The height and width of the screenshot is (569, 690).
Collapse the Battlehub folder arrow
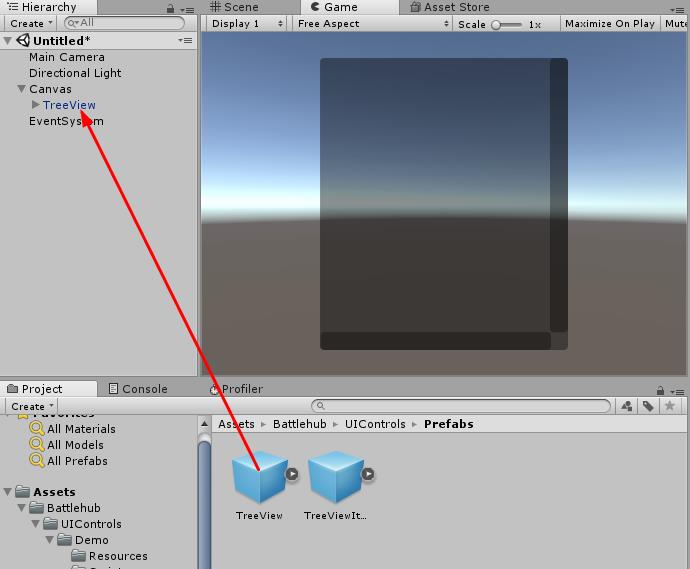tap(22, 507)
